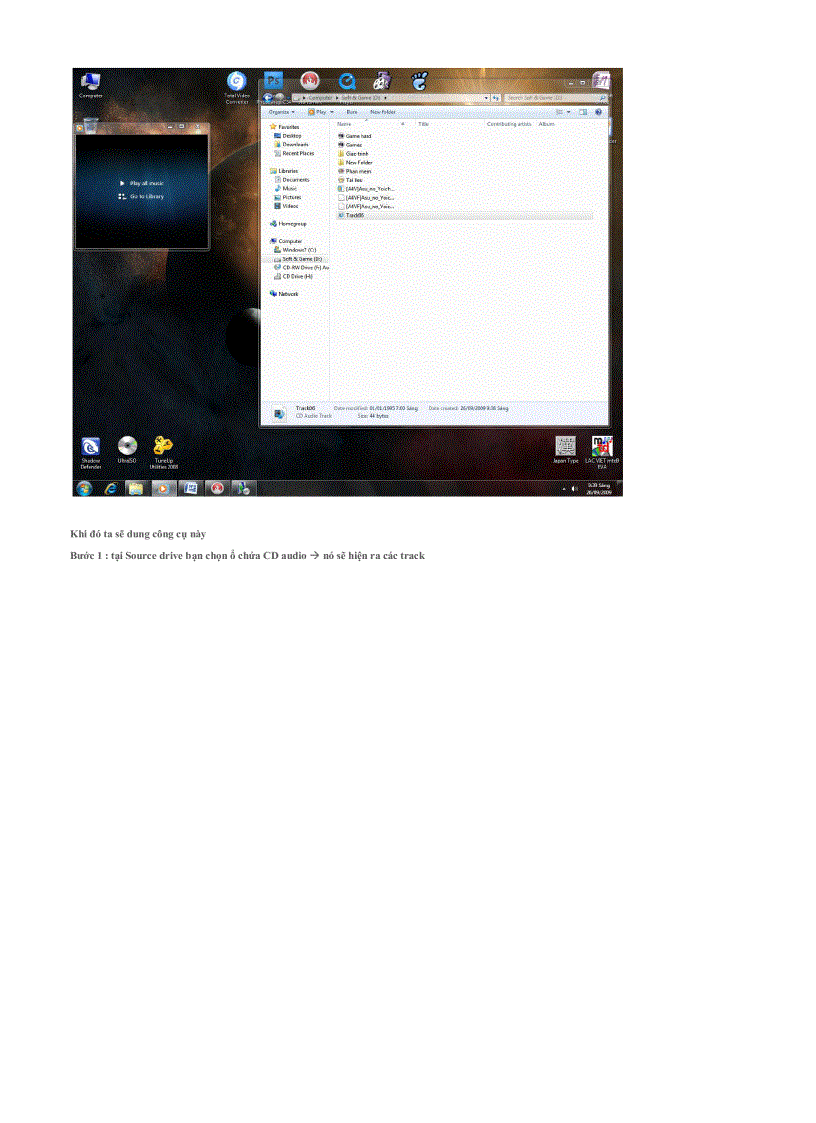
Task: Click New folder in the toolbar
Action: (x=383, y=112)
